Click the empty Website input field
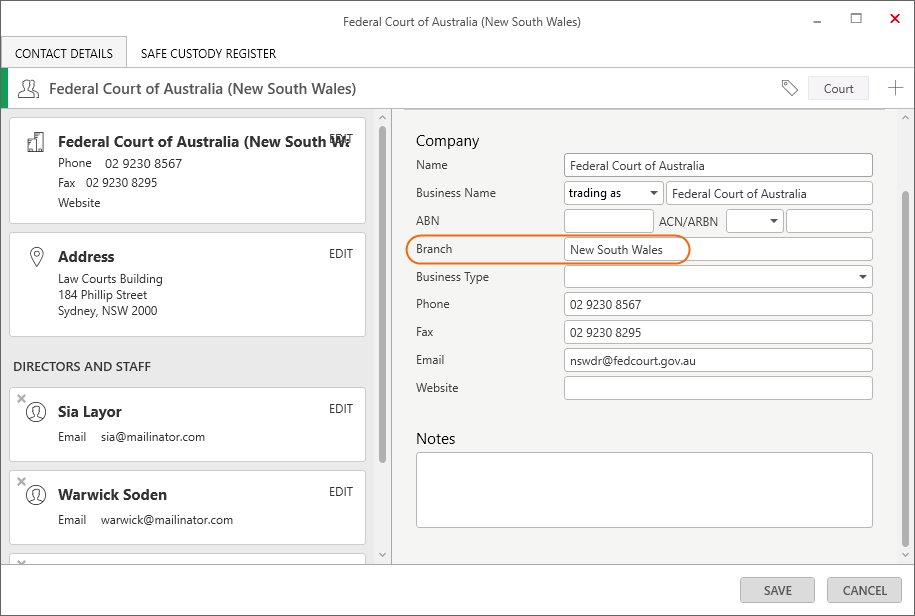This screenshot has width=915, height=616. tap(718, 388)
